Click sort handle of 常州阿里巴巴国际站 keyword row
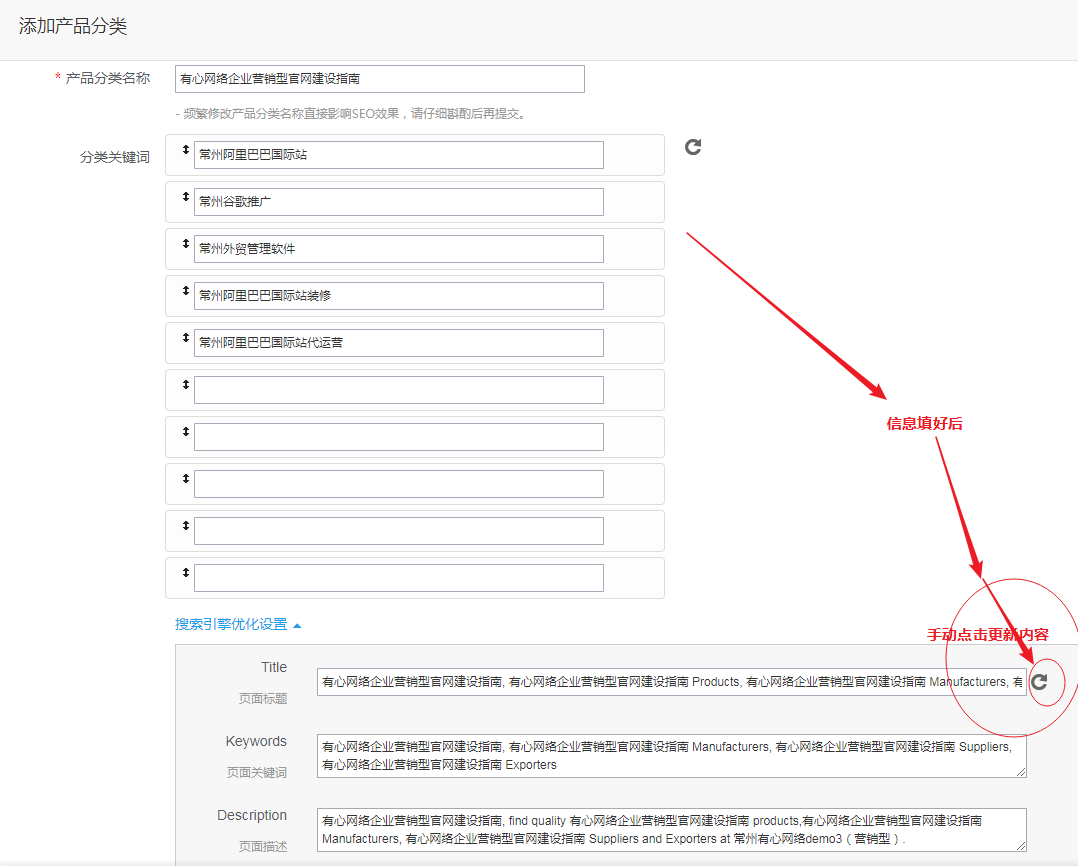The width and height of the screenshot is (1078, 867). [185, 150]
